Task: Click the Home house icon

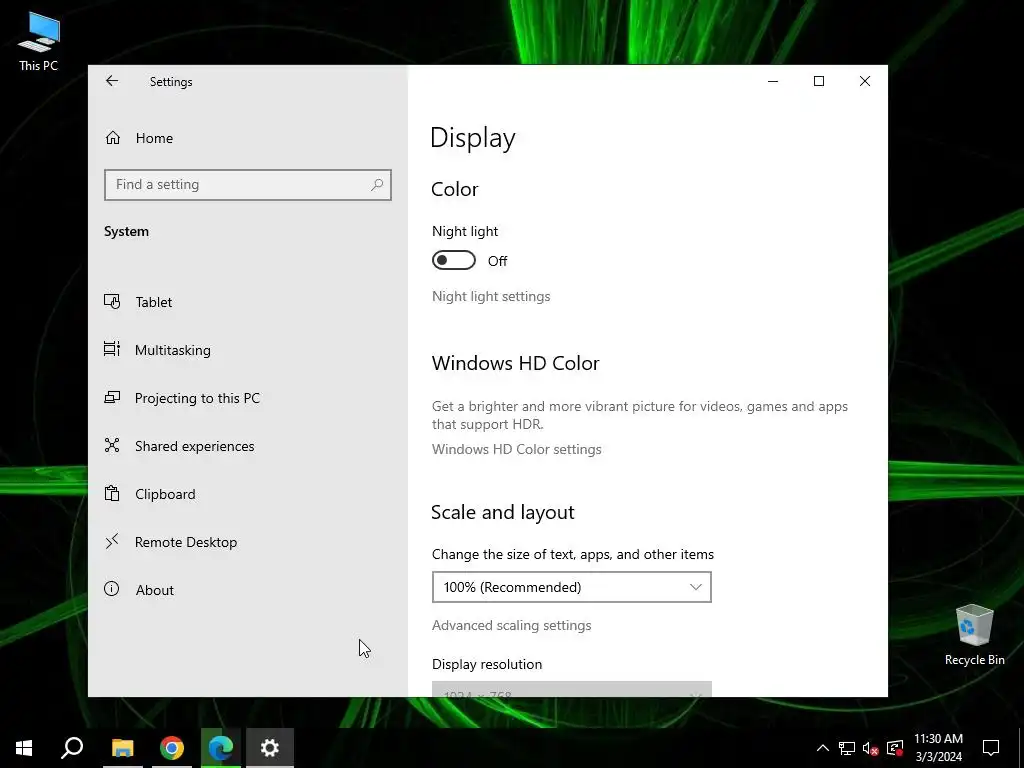Action: 112,138
